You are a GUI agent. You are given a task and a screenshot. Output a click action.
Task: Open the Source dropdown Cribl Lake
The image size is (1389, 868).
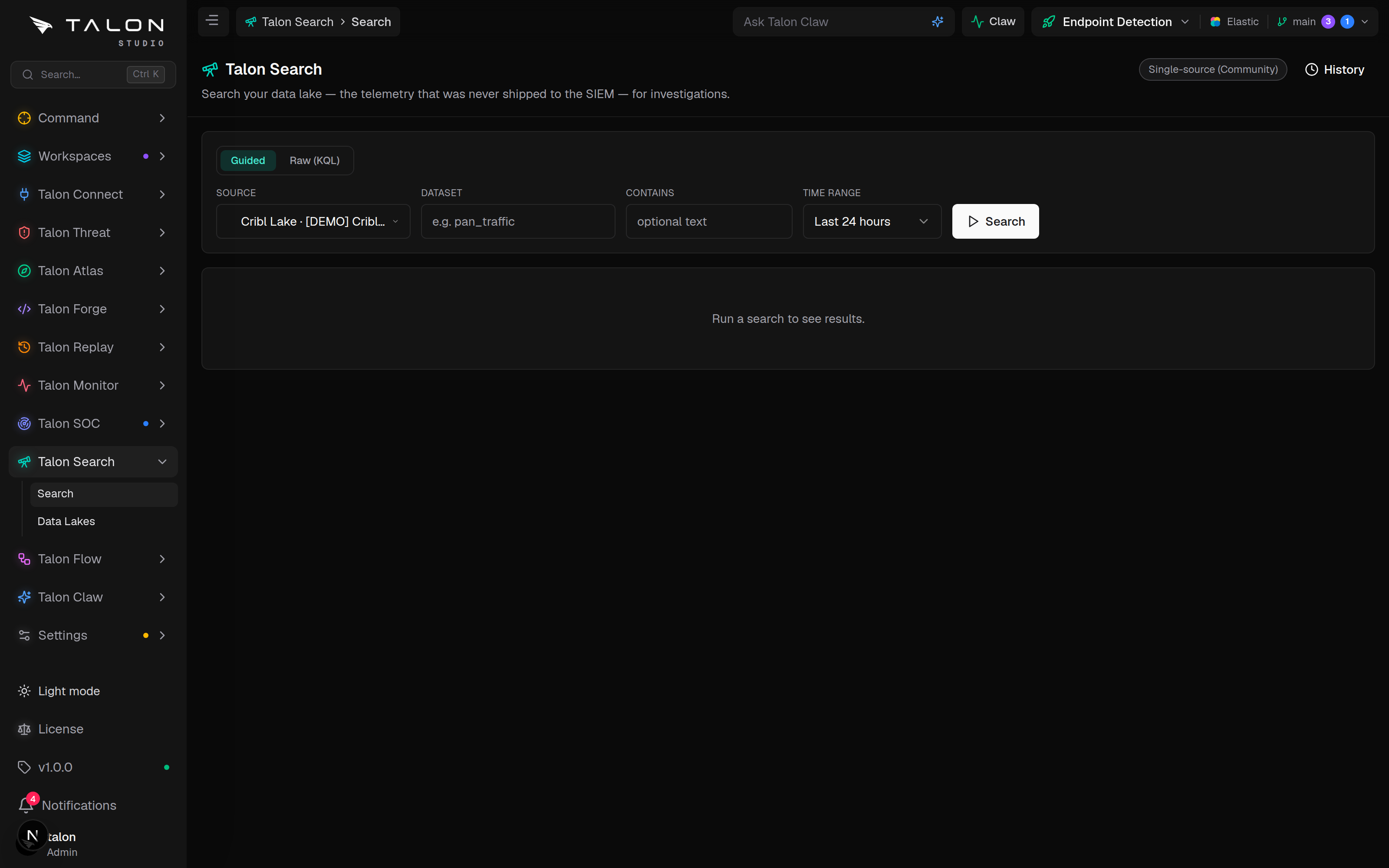(x=313, y=222)
